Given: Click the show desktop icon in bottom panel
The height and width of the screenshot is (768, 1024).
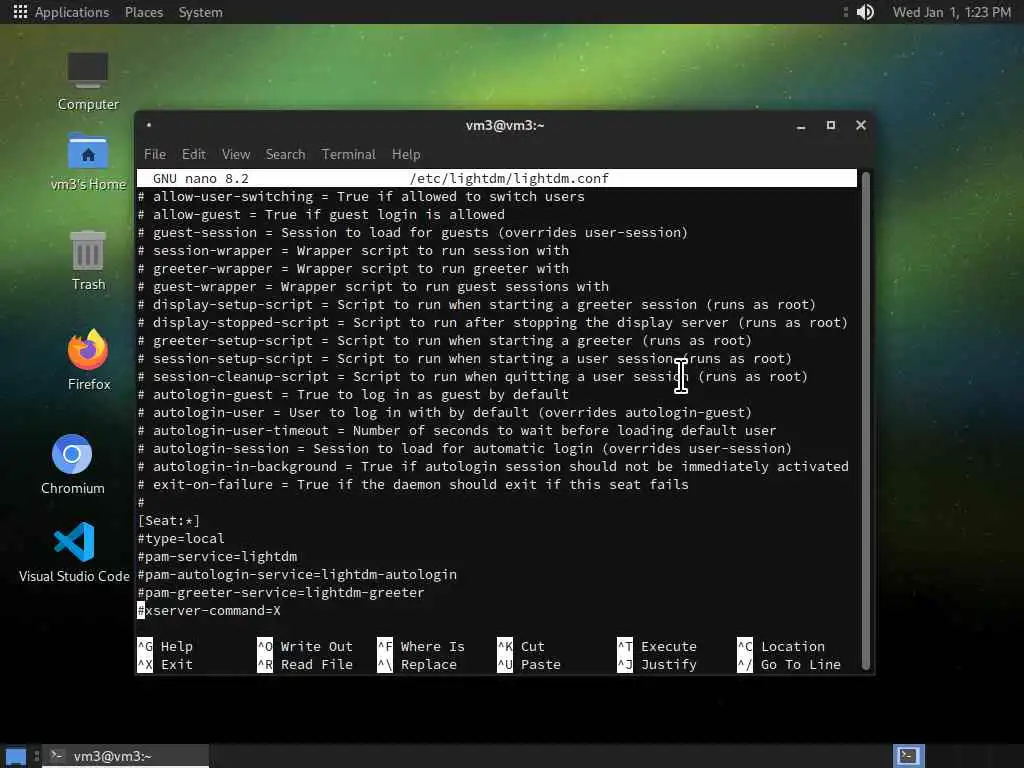Looking at the screenshot, I should click(16, 756).
